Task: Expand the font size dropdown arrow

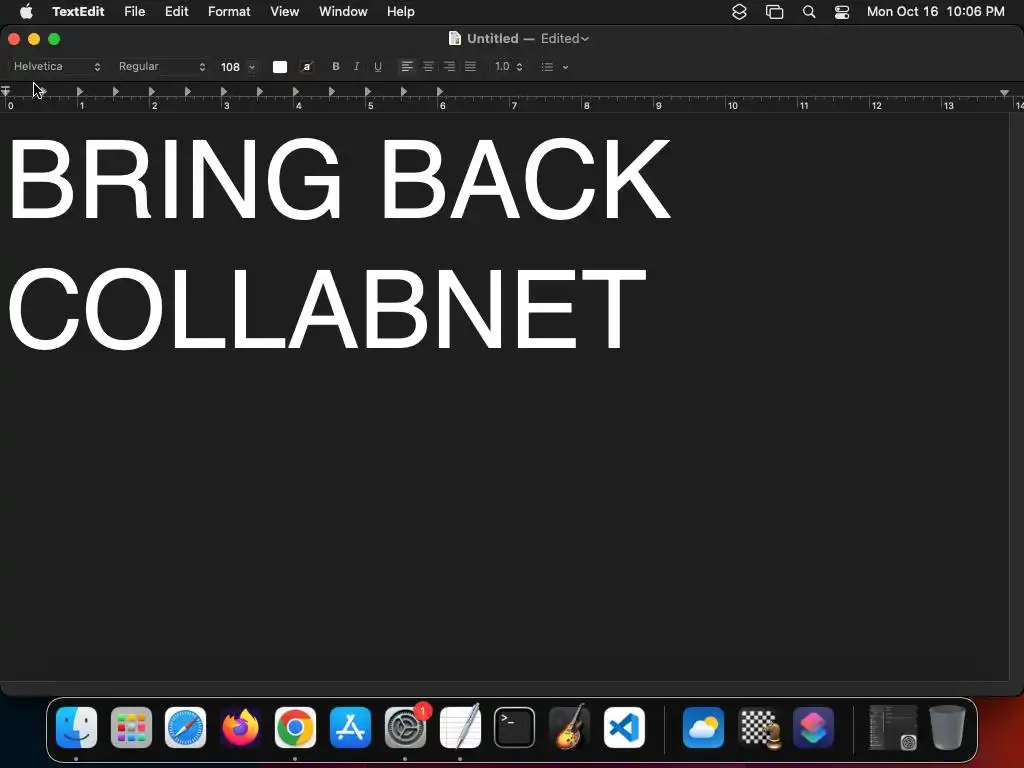Action: [252, 67]
